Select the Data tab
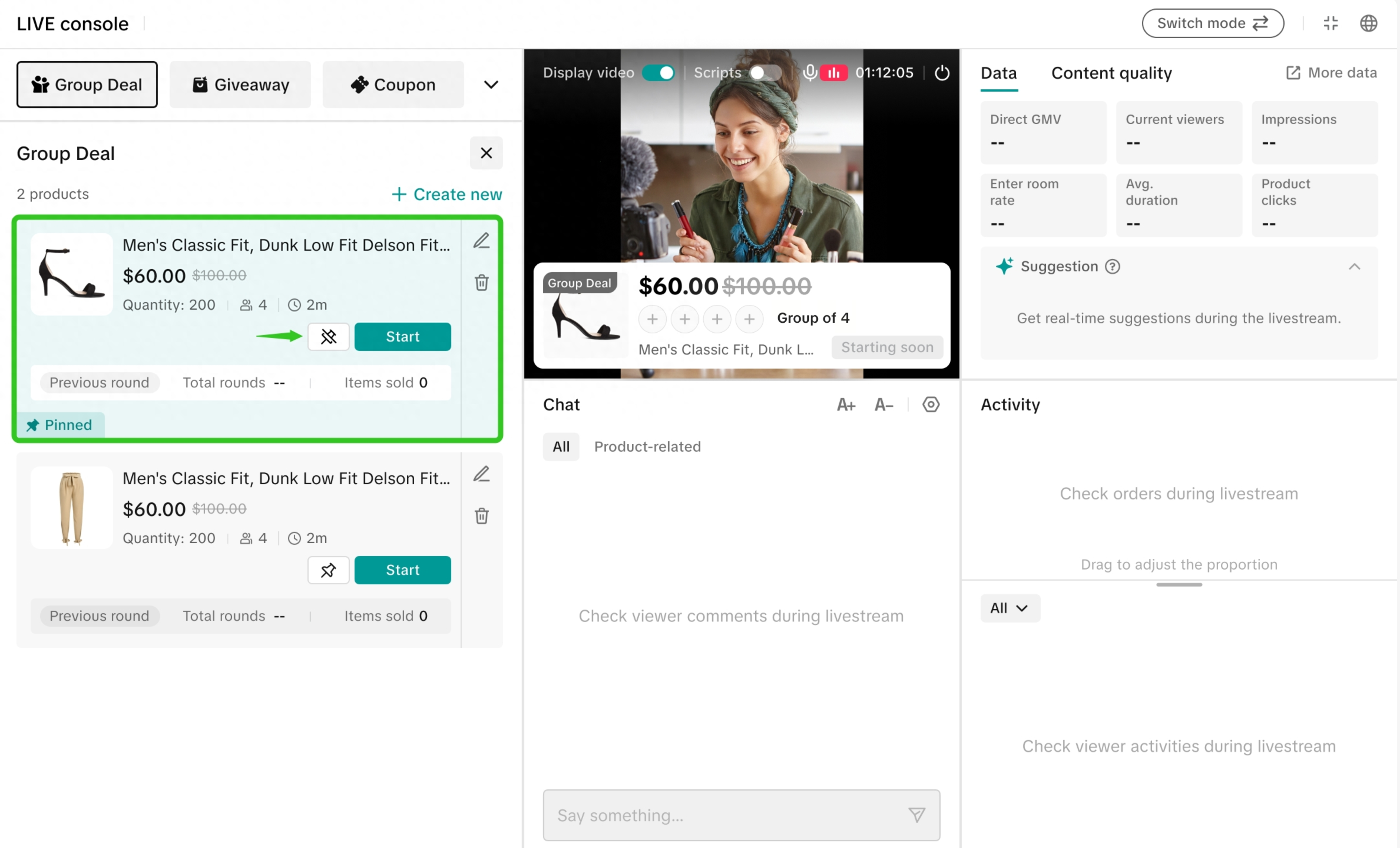This screenshot has width=1400, height=848. [x=999, y=73]
